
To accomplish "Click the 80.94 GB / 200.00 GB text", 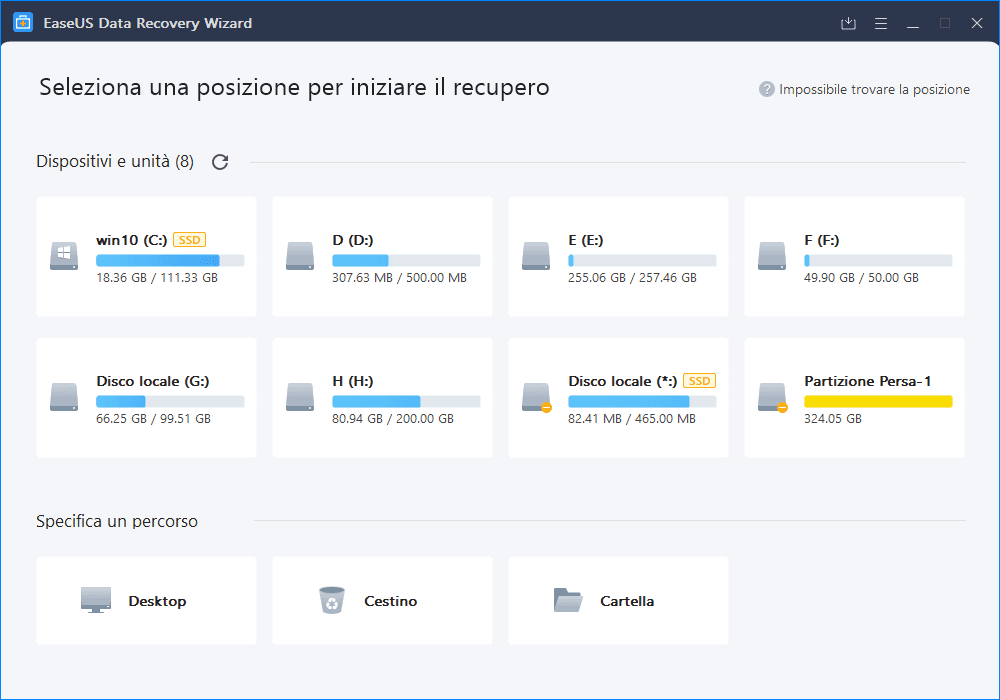I will (x=393, y=419).
